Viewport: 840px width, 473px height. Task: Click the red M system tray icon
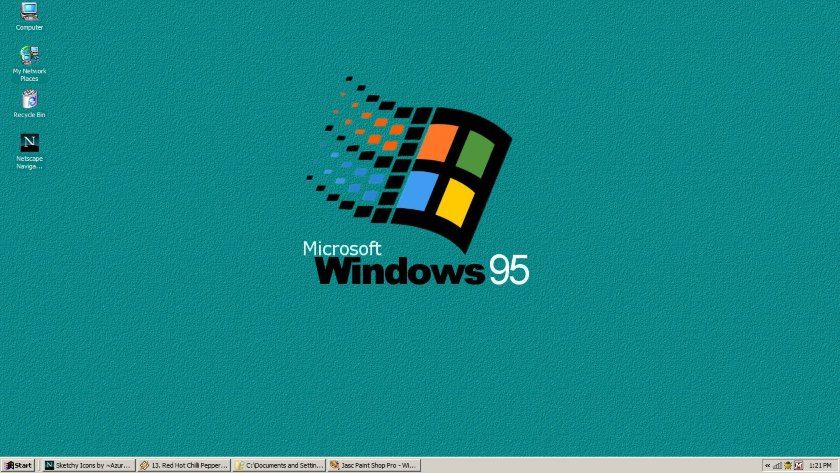click(x=798, y=465)
